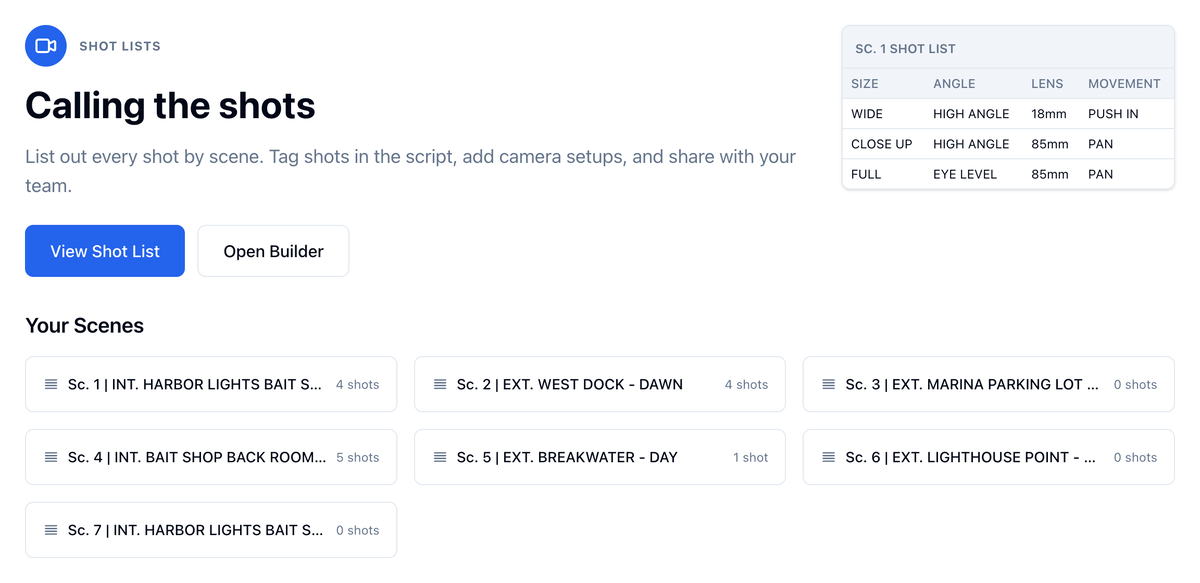Click the SC. 1 SHOT LIST table title

[905, 48]
